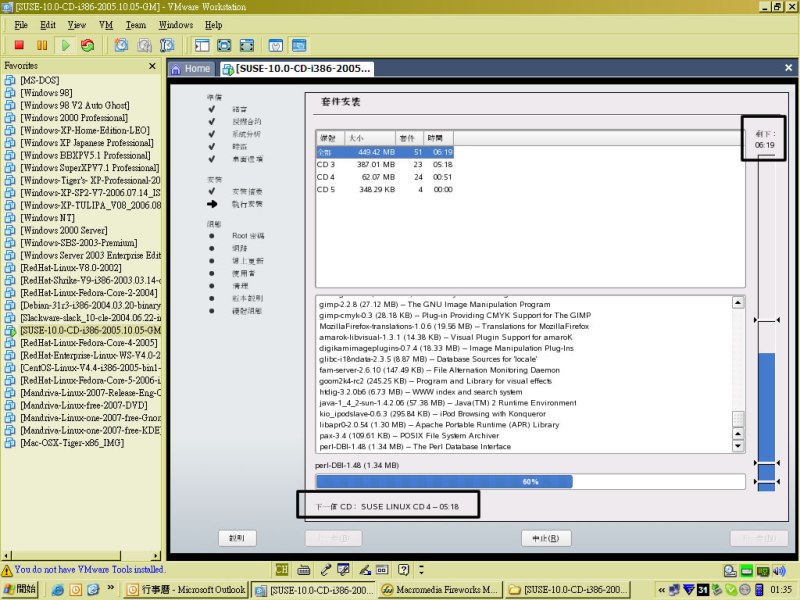
Task: Switch to the Home tab
Action: [x=191, y=68]
